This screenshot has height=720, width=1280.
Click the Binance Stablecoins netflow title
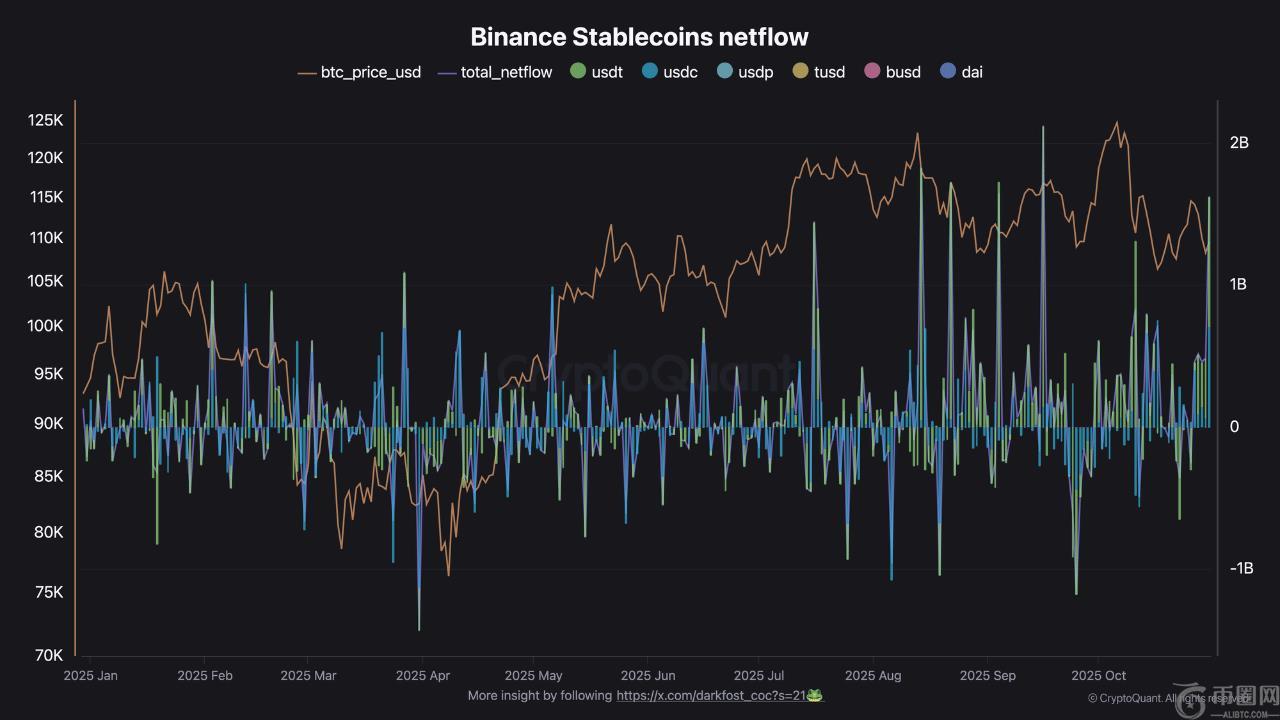point(639,37)
